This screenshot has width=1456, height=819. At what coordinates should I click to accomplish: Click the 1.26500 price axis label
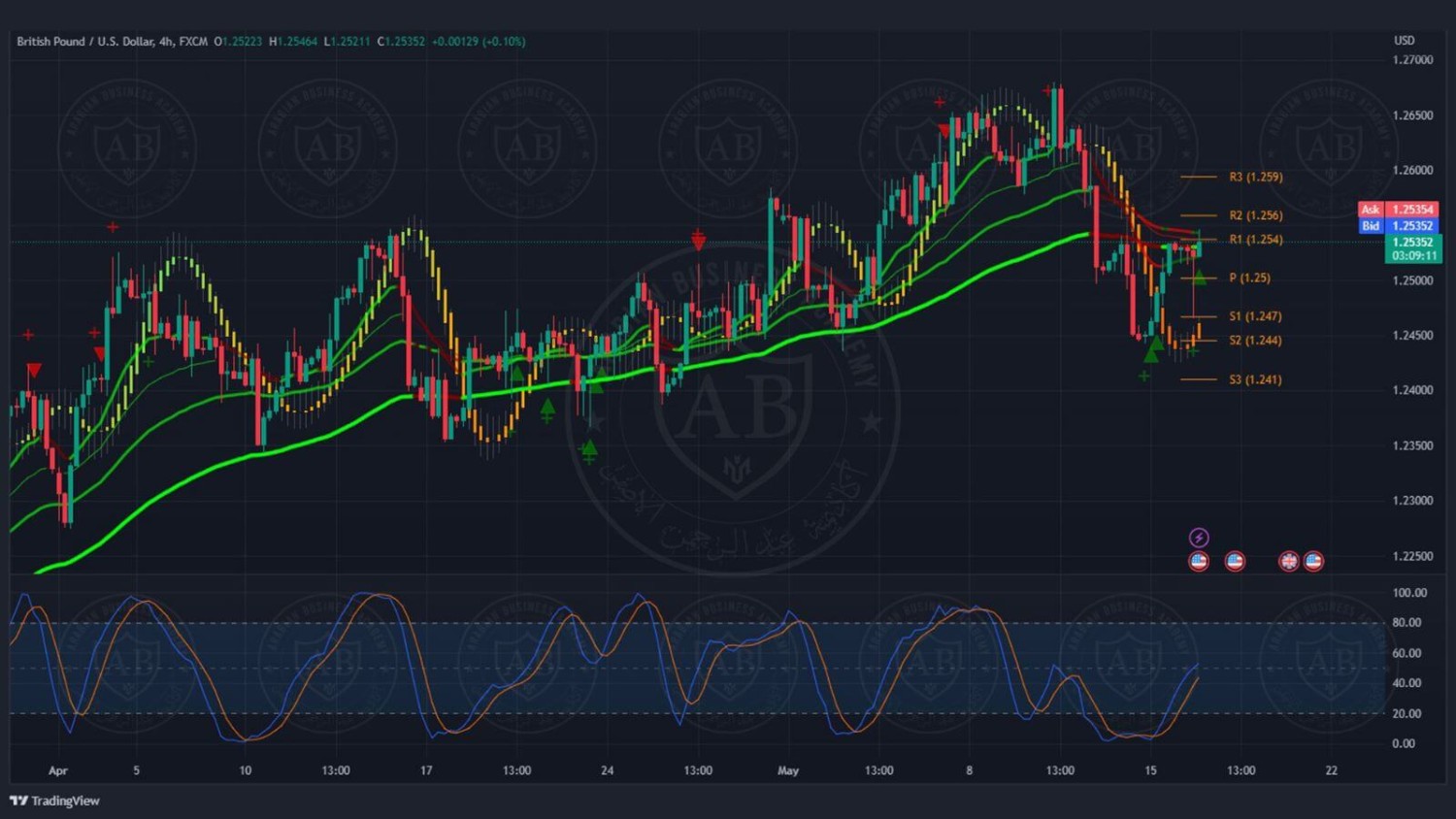[x=1412, y=115]
